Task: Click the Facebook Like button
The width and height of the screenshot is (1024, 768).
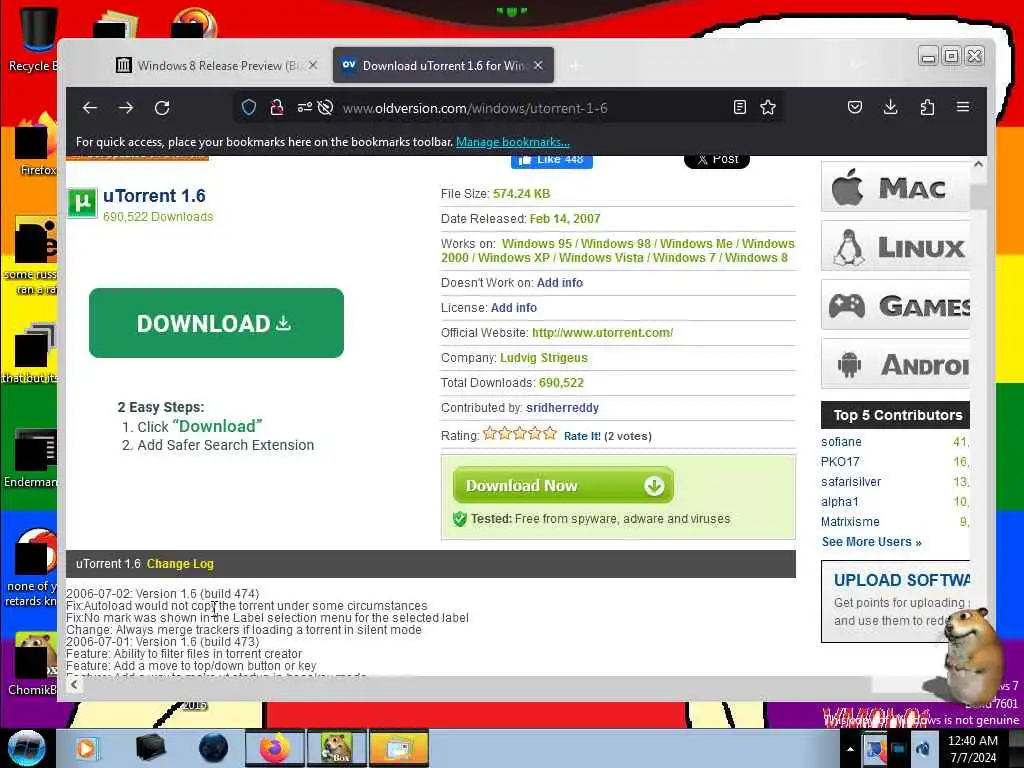Action: click(552, 160)
